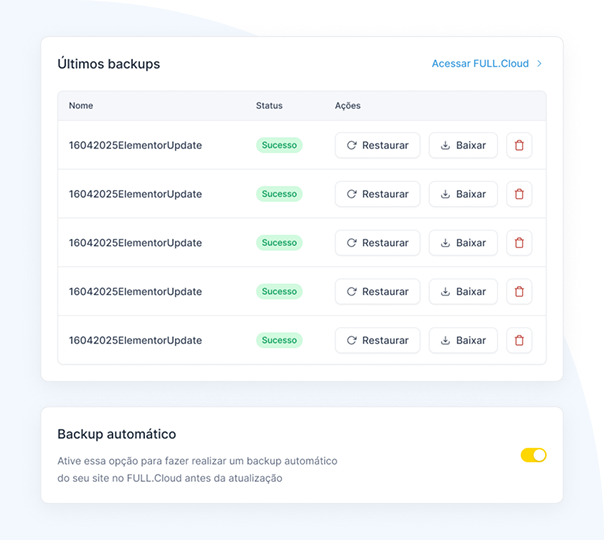Viewport: 604px width, 540px height.
Task: Delete the last backup via its trash icon
Action: [x=519, y=340]
